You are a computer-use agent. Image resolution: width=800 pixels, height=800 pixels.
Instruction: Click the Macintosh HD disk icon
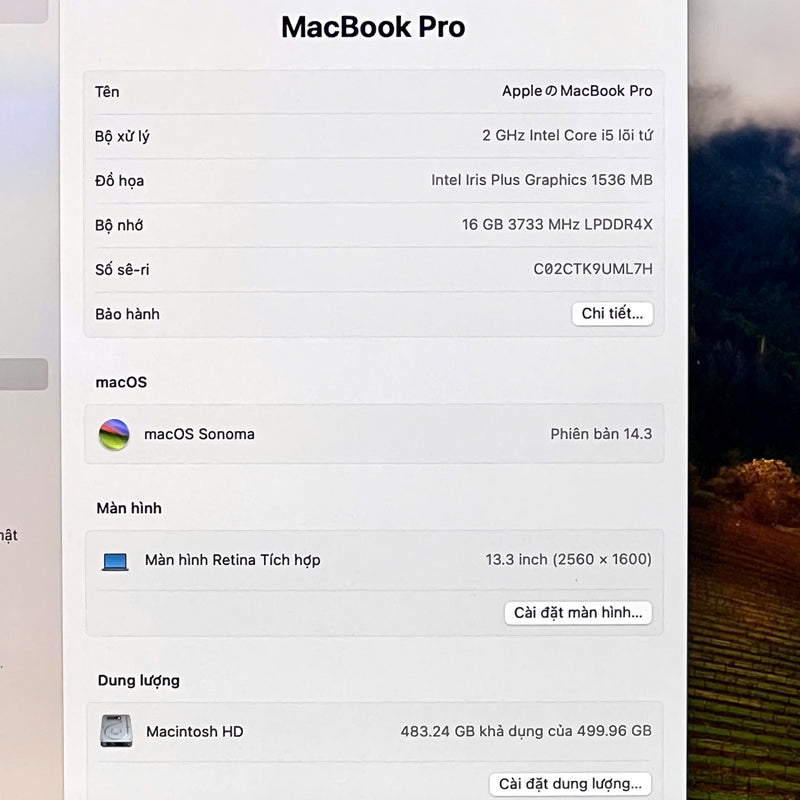tap(115, 731)
